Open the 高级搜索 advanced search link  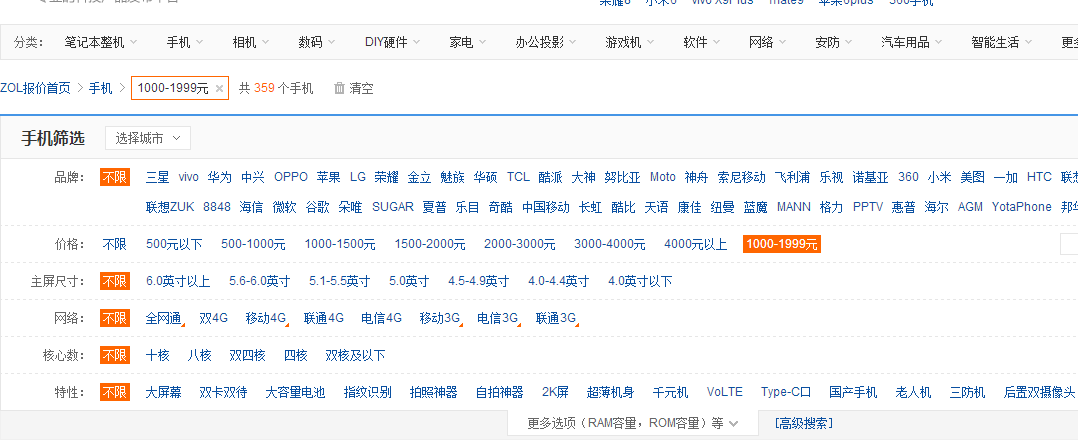804,423
